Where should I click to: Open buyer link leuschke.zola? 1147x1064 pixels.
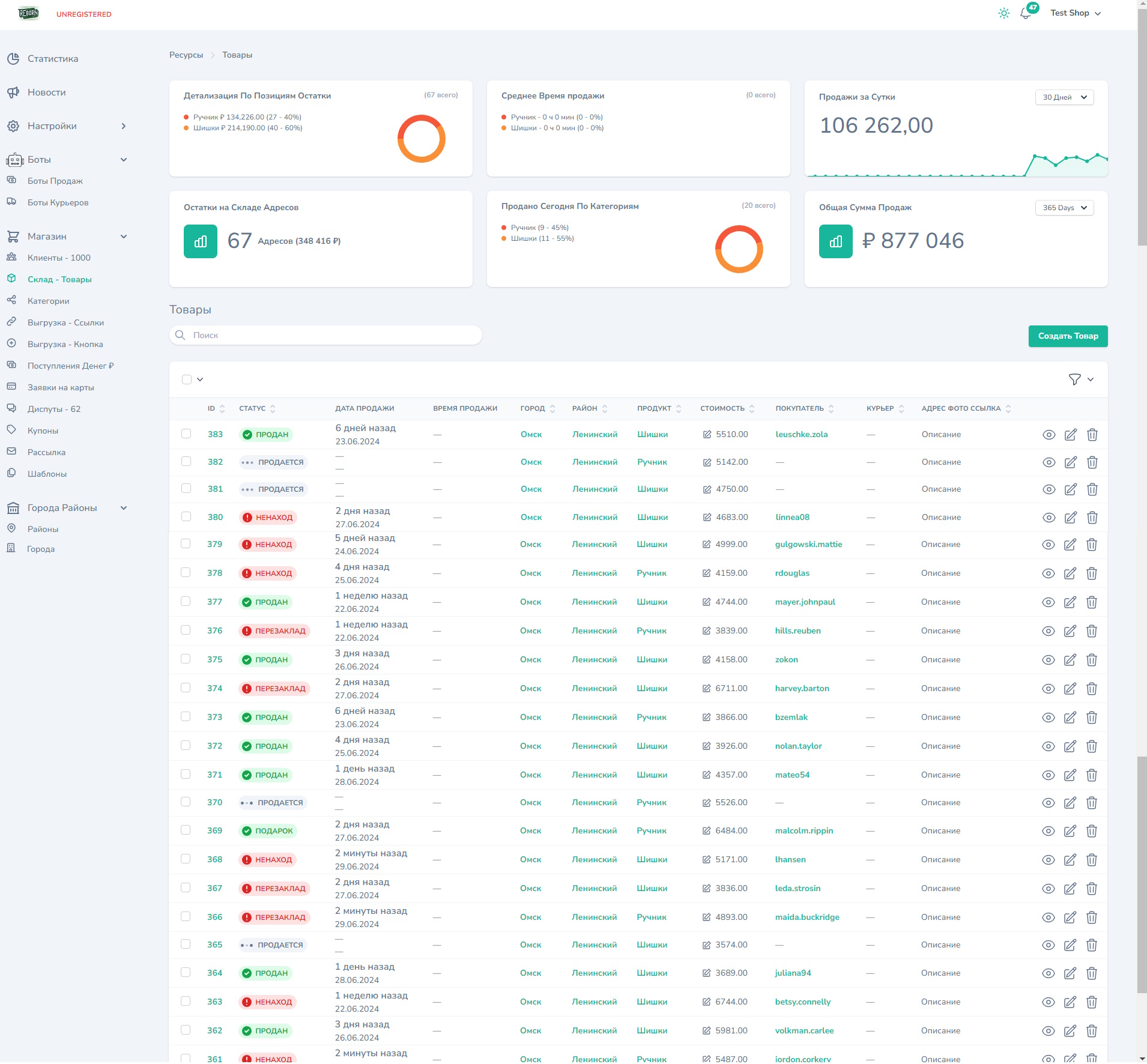point(801,434)
